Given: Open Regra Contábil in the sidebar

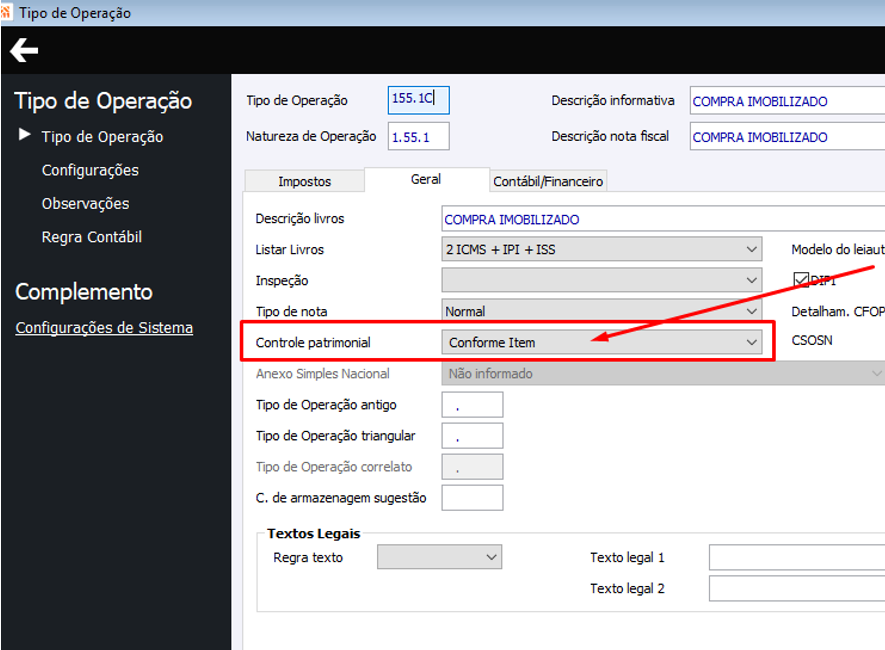Looking at the screenshot, I should (92, 237).
